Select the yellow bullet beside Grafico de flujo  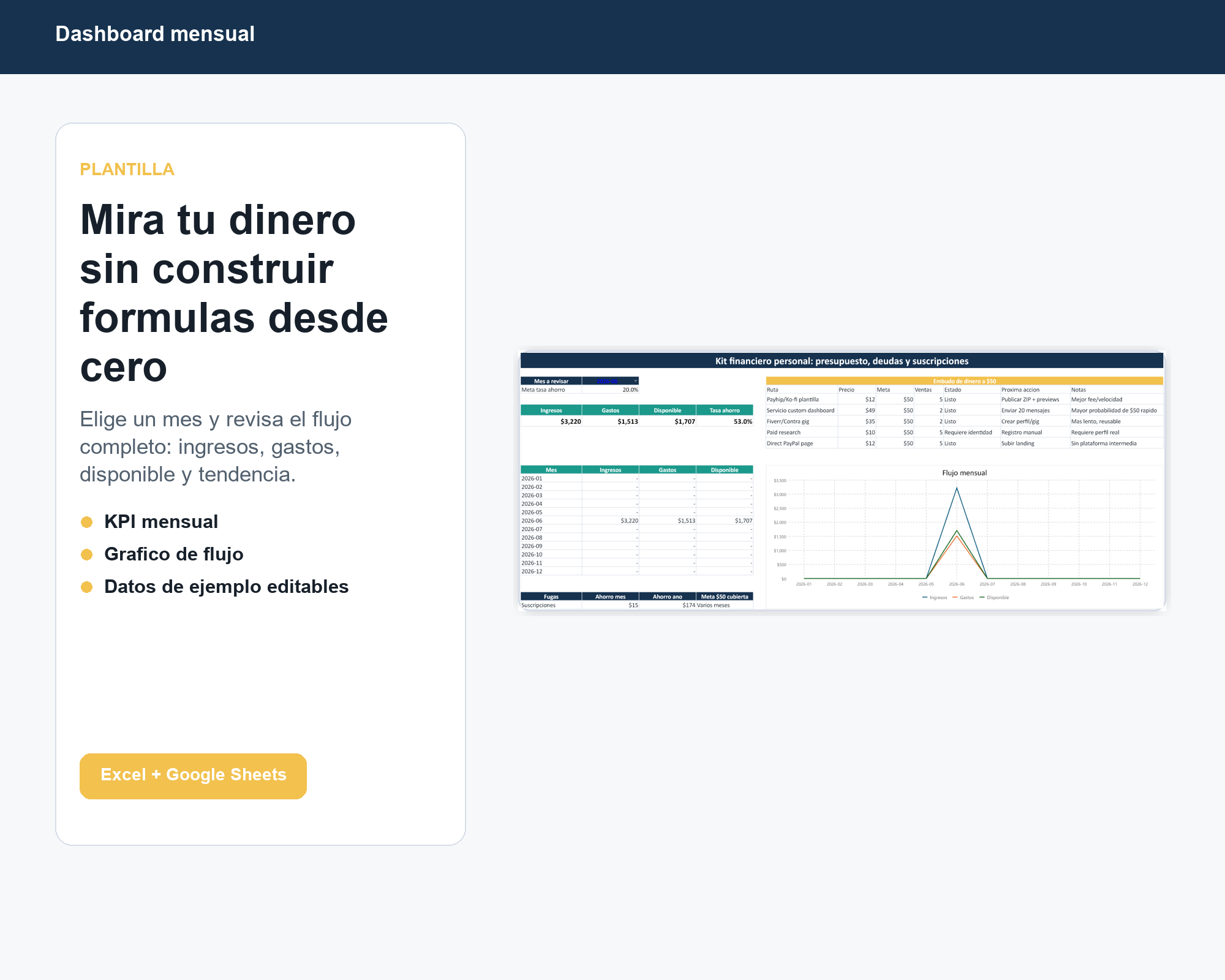(x=86, y=554)
